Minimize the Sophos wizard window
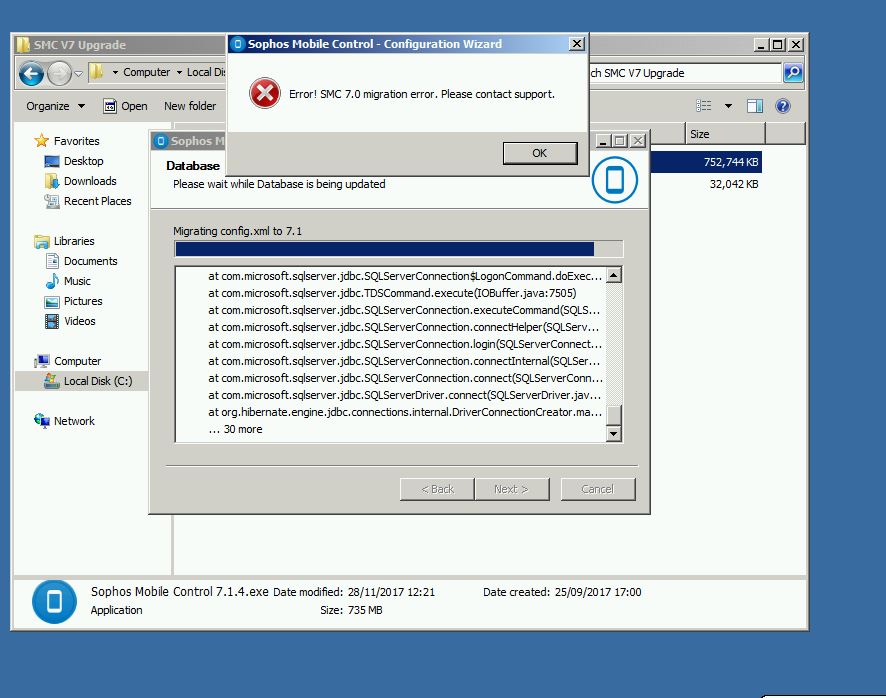Screen dimensions: 886x698 [x=603, y=141]
